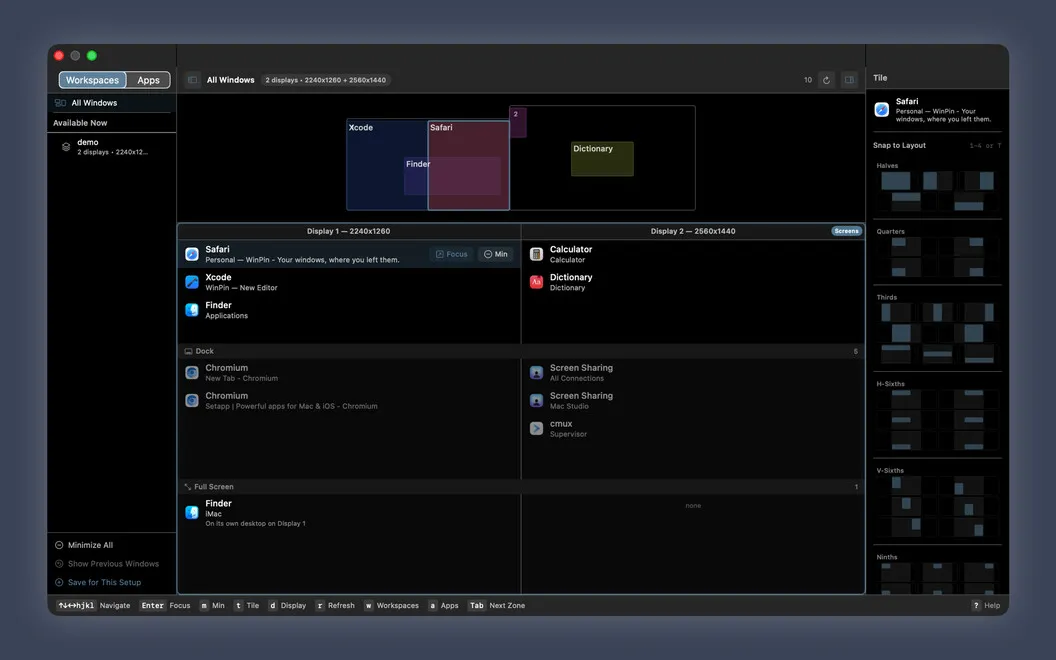Click the Save for This Setup plus icon
Image resolution: width=1056 pixels, height=660 pixels.
(59, 583)
